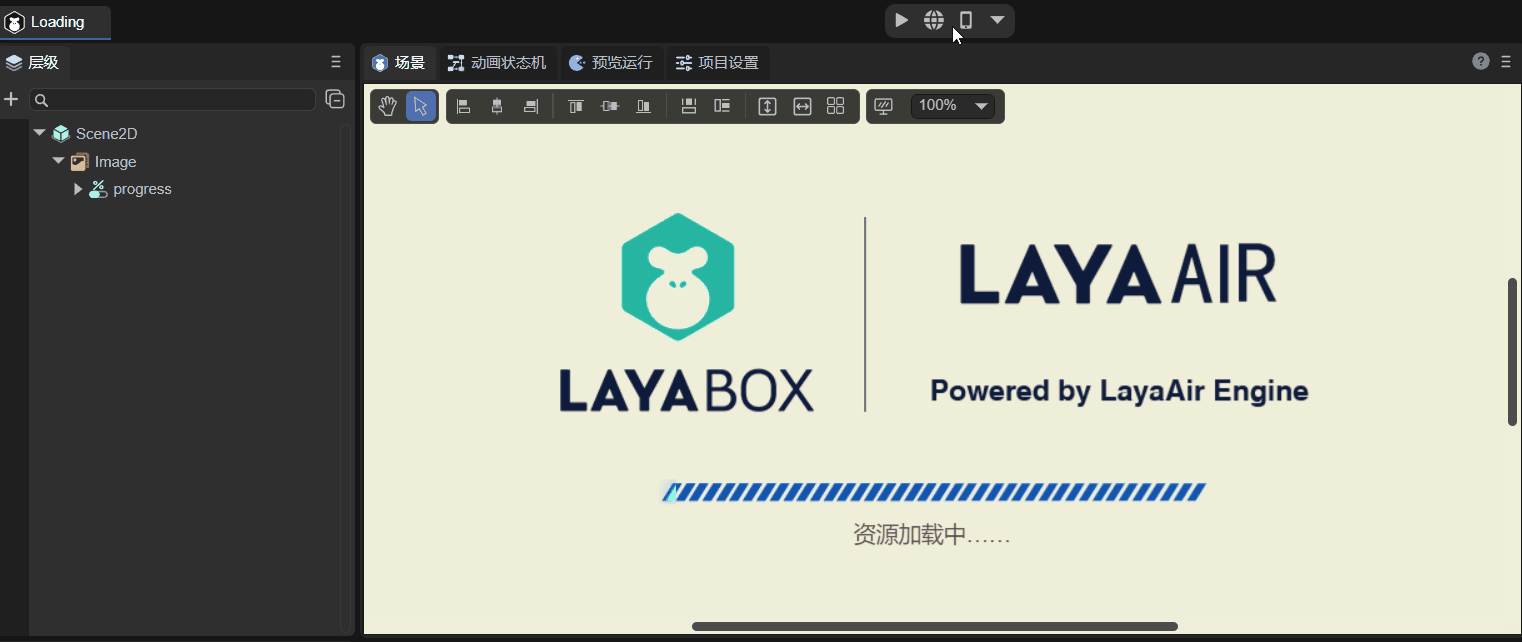1522x642 pixels.
Task: Click the same height resize icon
Action: tap(767, 106)
